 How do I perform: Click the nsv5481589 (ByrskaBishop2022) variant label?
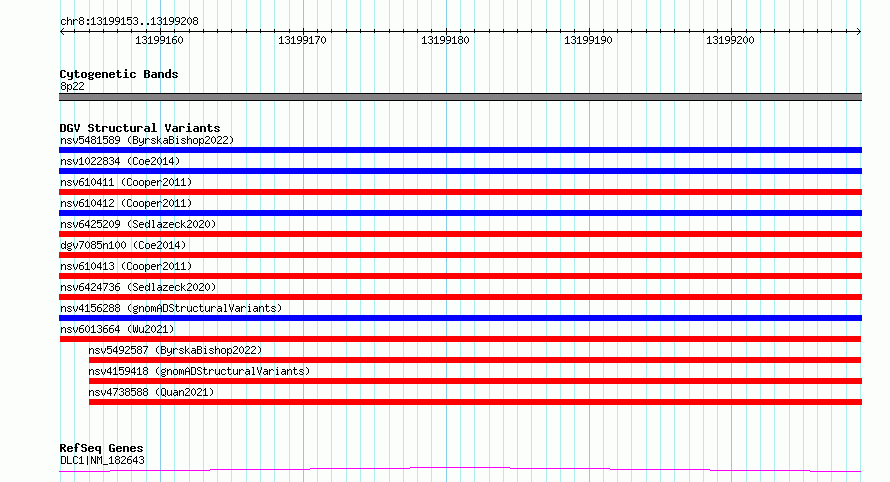(147, 140)
